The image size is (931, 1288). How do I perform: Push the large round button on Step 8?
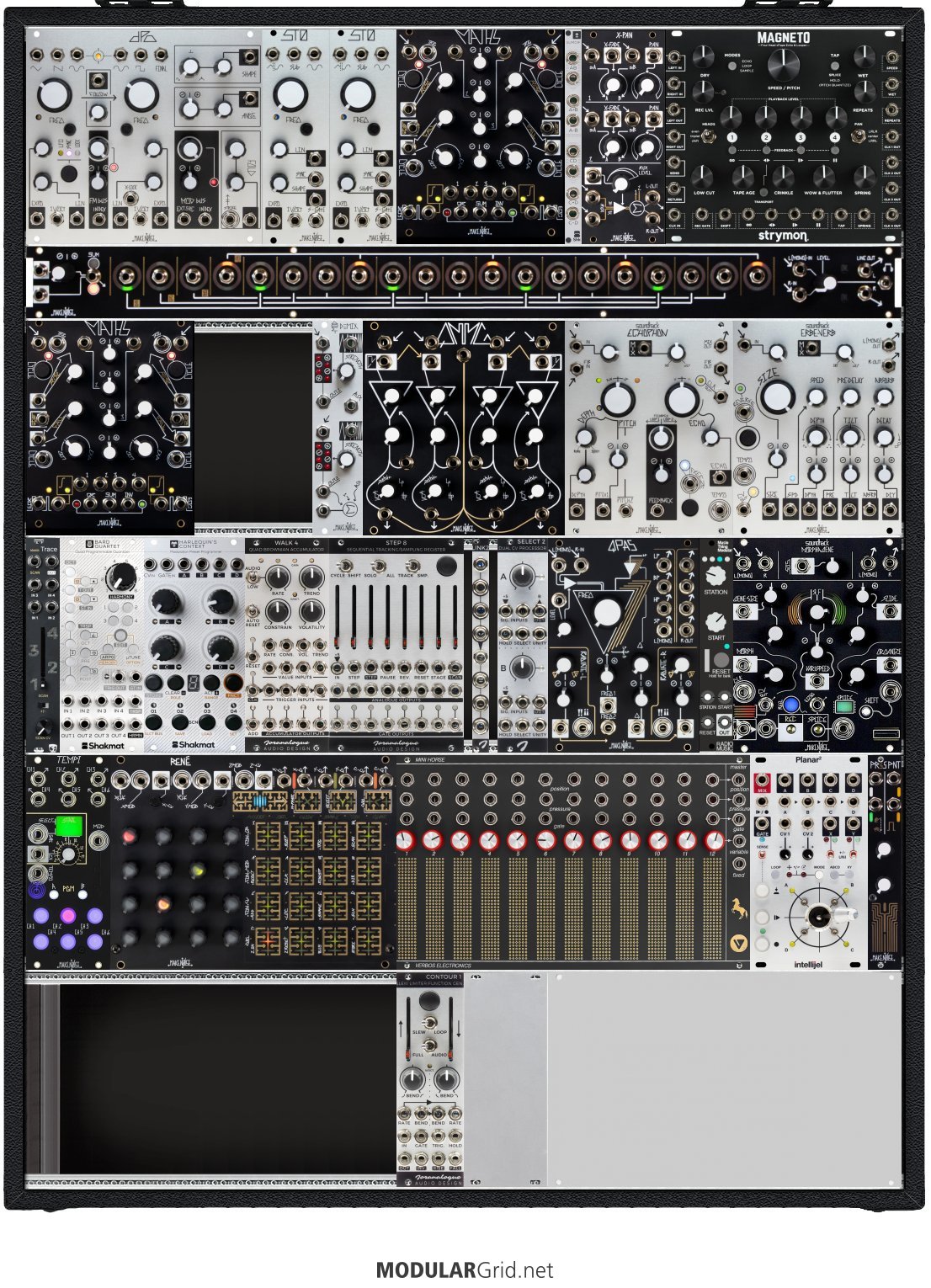point(447,566)
